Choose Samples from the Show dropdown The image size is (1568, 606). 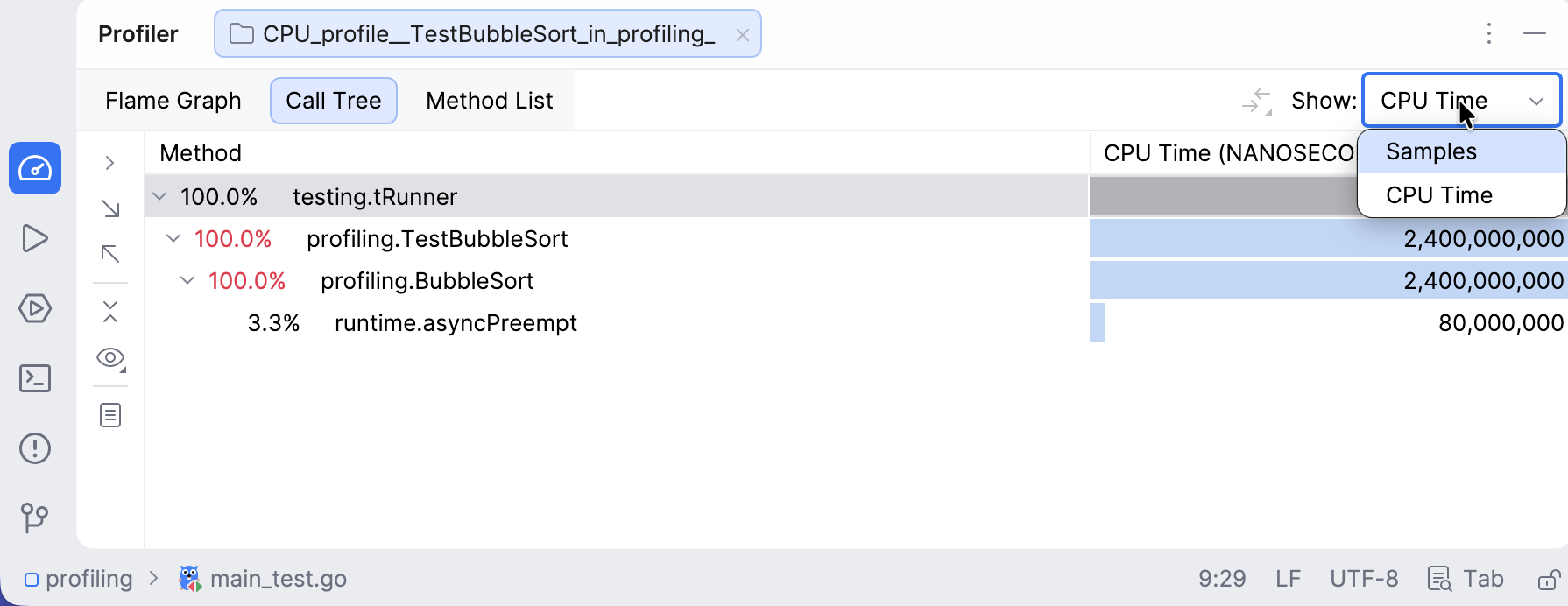coord(1431,152)
